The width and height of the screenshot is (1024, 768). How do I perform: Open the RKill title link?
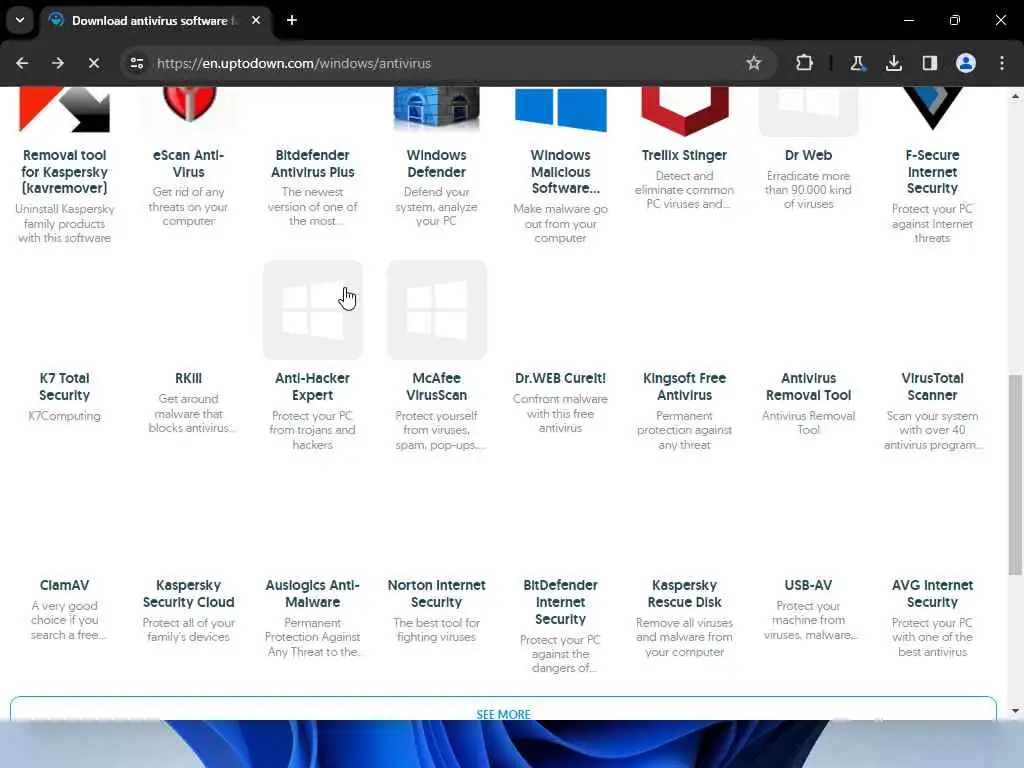click(x=189, y=378)
